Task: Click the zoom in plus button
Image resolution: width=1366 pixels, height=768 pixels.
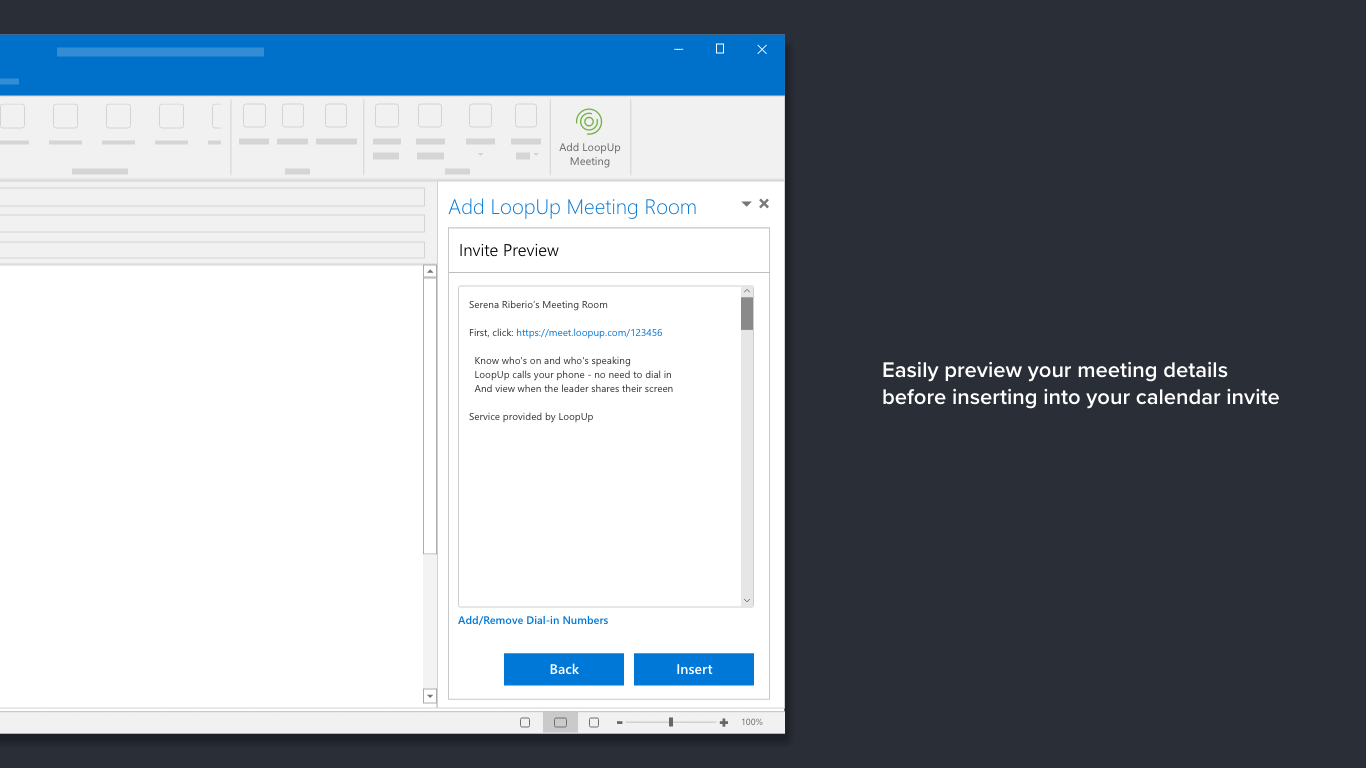Action: [724, 722]
